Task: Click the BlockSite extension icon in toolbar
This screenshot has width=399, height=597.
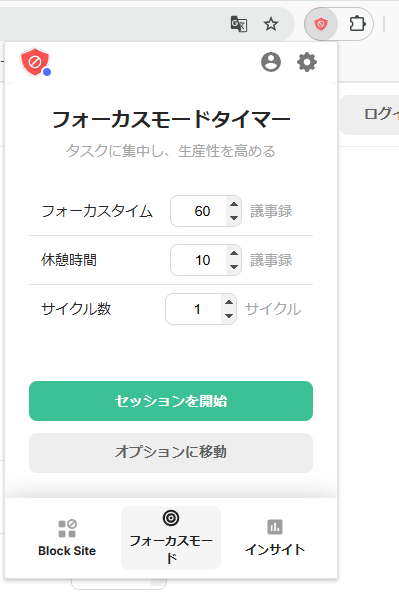Action: click(321, 25)
